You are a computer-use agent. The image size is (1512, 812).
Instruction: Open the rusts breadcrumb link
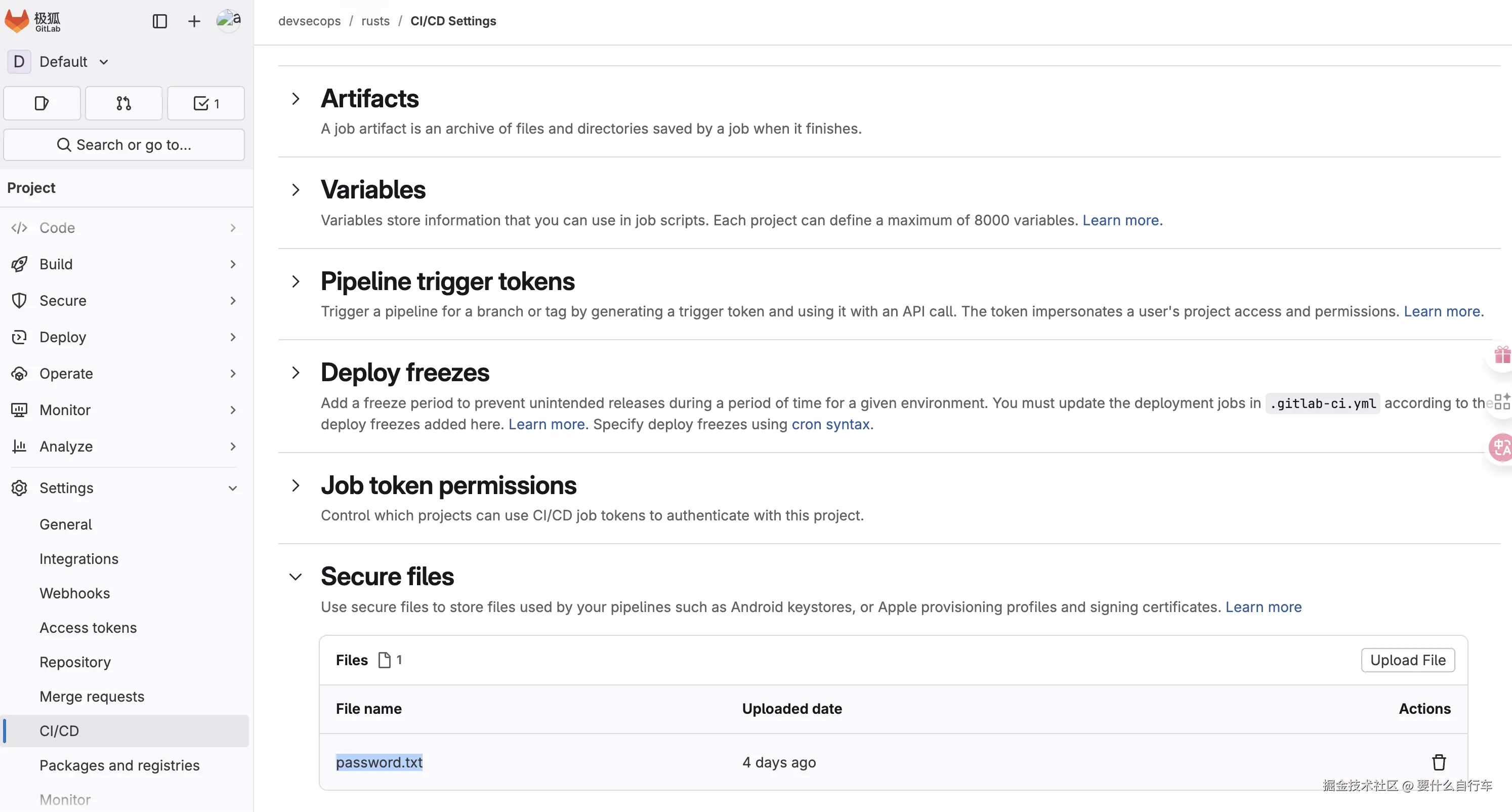pos(375,21)
